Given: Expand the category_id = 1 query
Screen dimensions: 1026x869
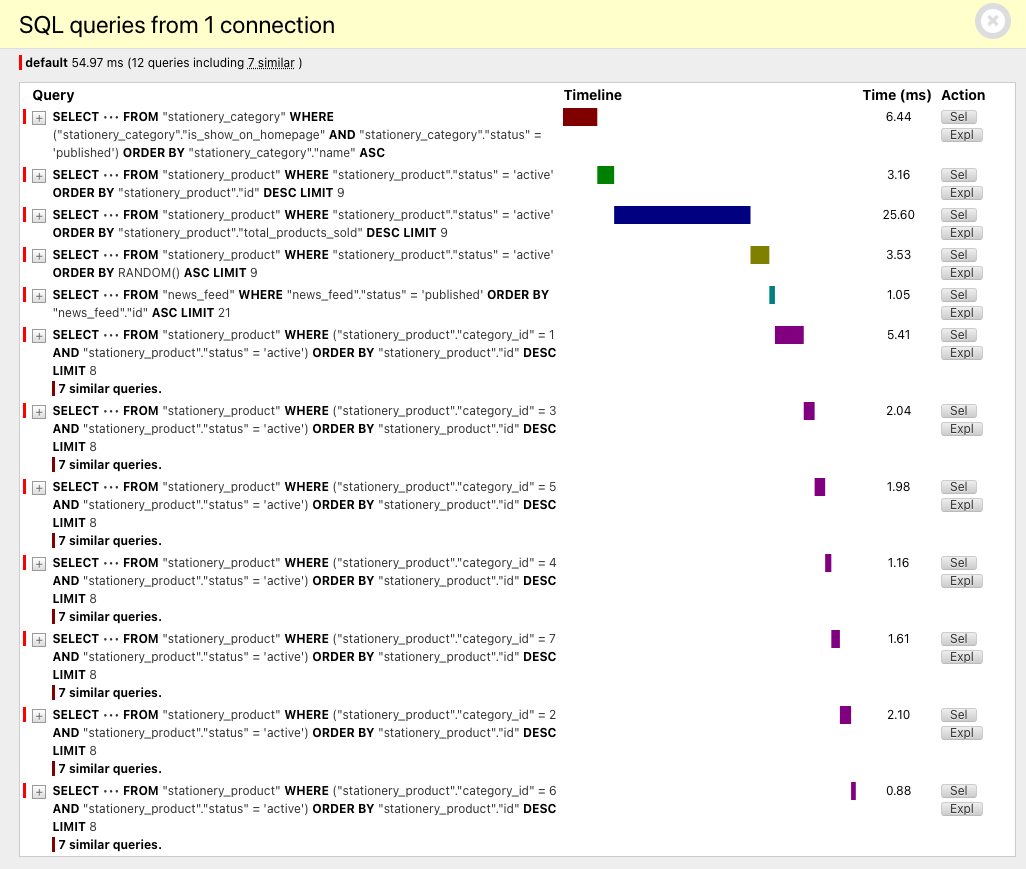Looking at the screenshot, I should [39, 336].
